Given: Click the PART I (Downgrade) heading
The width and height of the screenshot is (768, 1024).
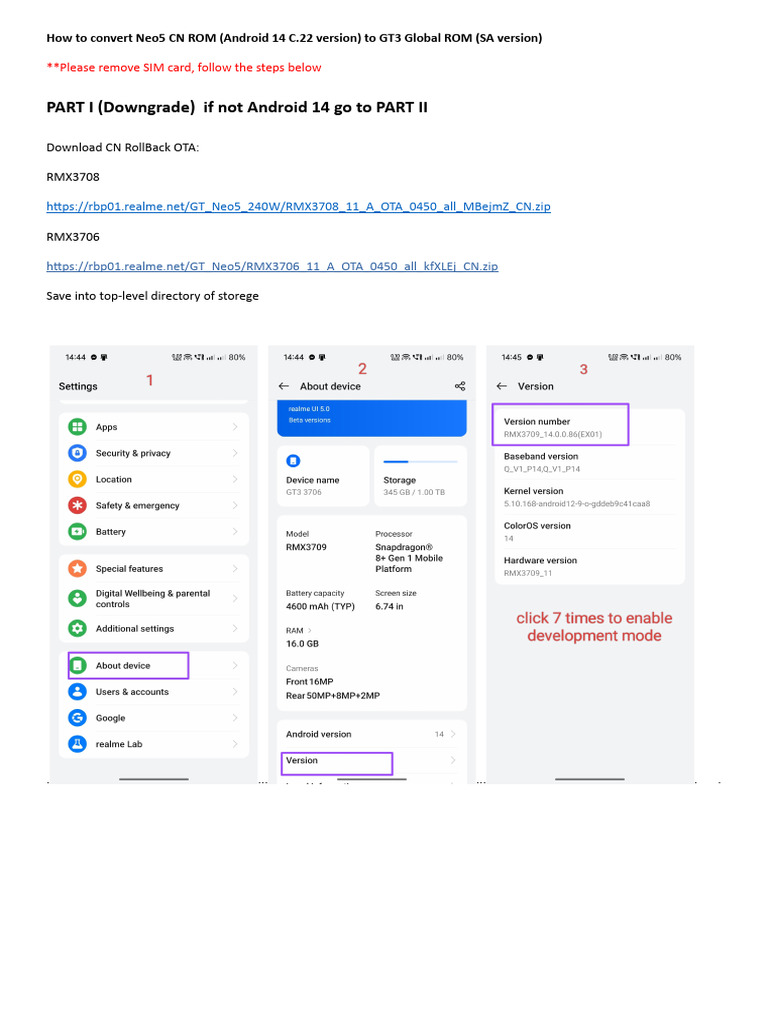Looking at the screenshot, I should (x=237, y=107).
